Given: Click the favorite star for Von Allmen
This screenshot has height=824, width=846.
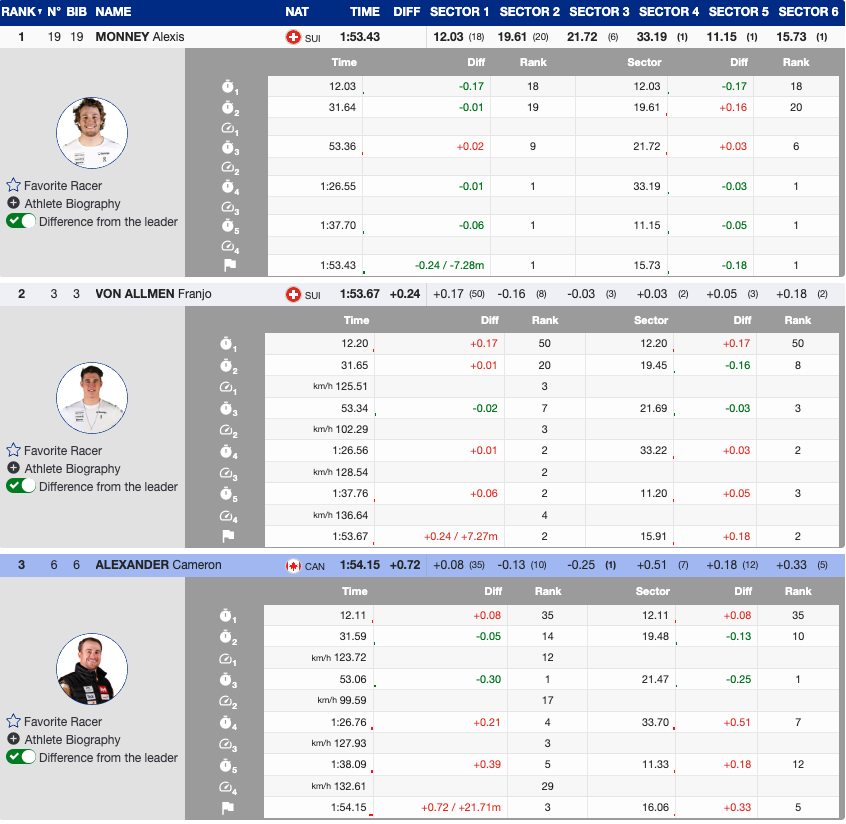Looking at the screenshot, I should point(14,450).
